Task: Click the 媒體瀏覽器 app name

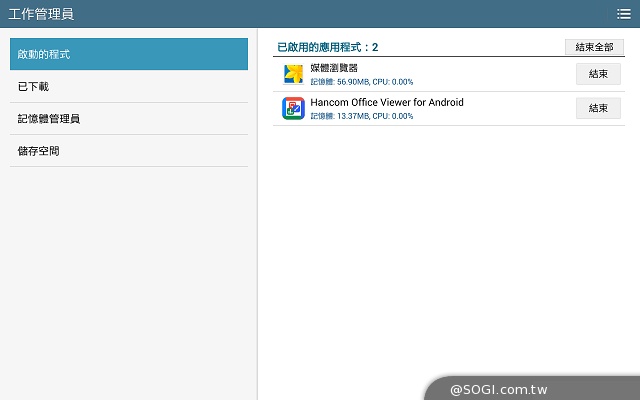Action: (334, 68)
